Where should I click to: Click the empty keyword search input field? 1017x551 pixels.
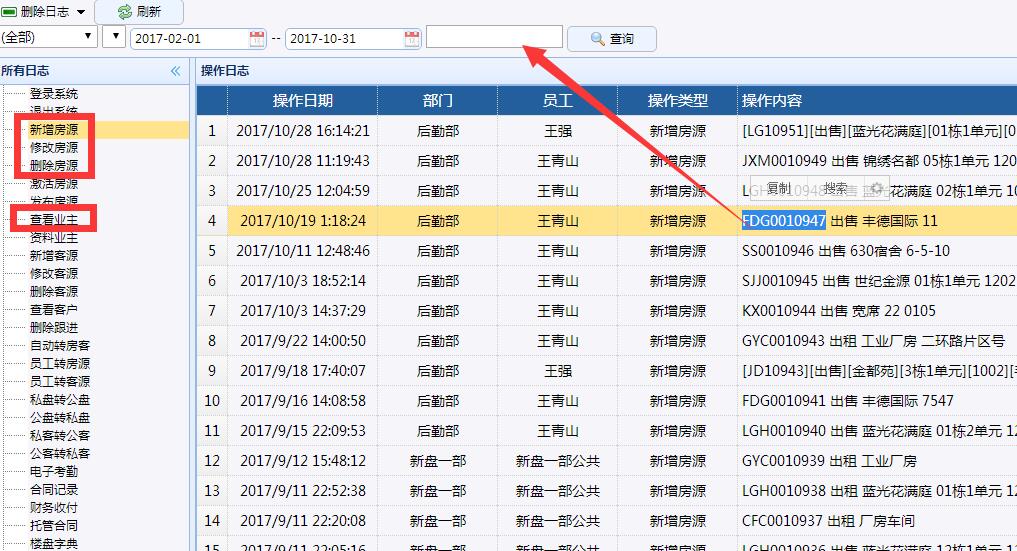click(x=494, y=37)
